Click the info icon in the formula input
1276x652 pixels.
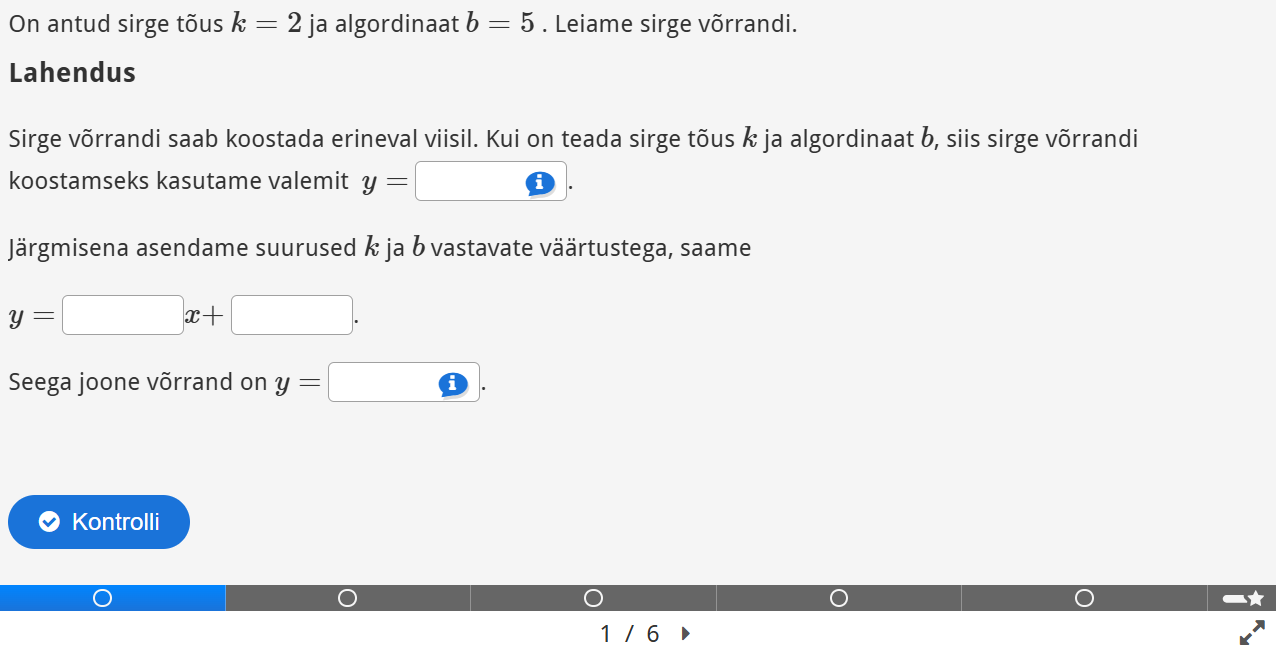540,182
